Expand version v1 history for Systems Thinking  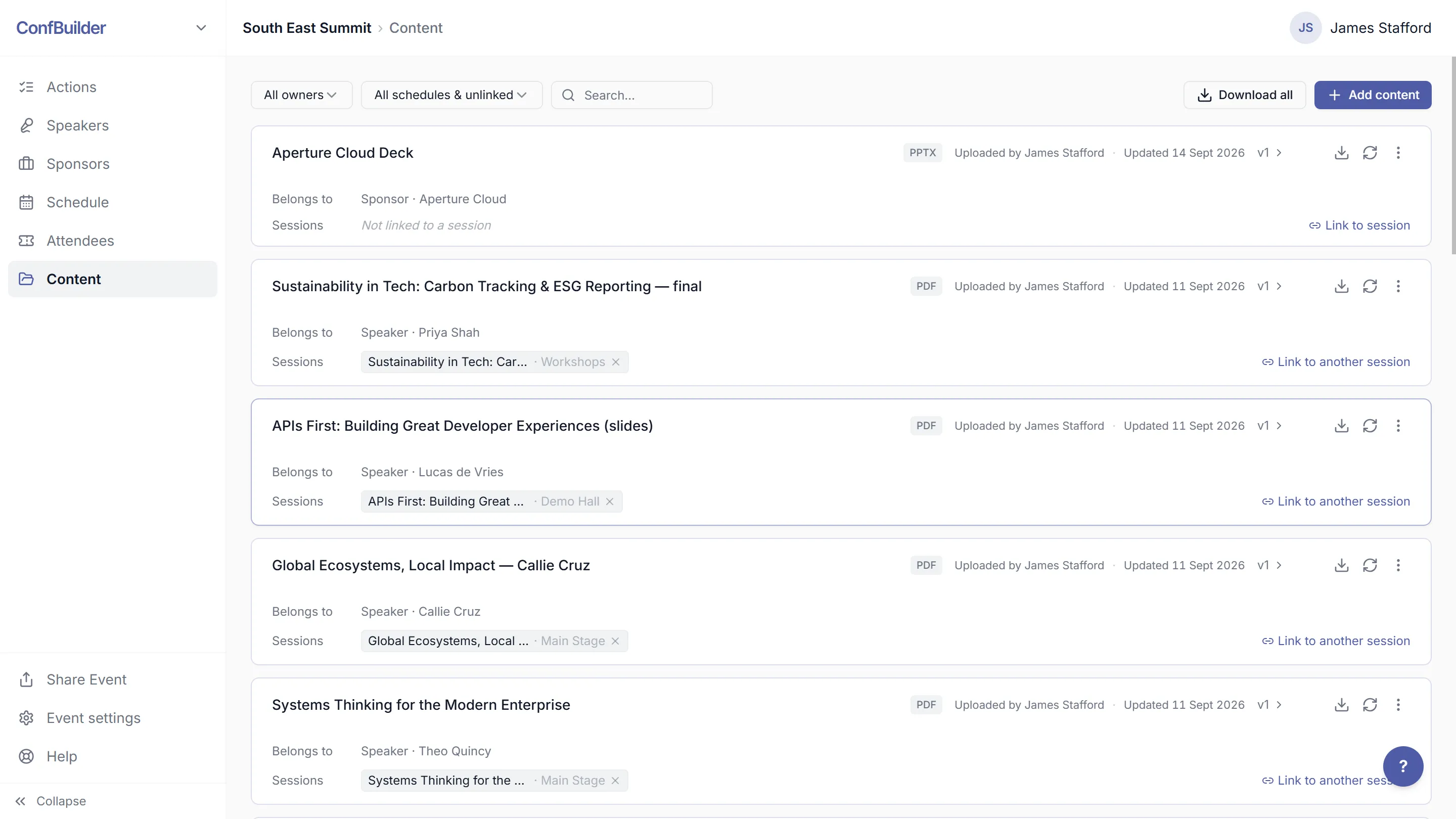[x=1269, y=705]
